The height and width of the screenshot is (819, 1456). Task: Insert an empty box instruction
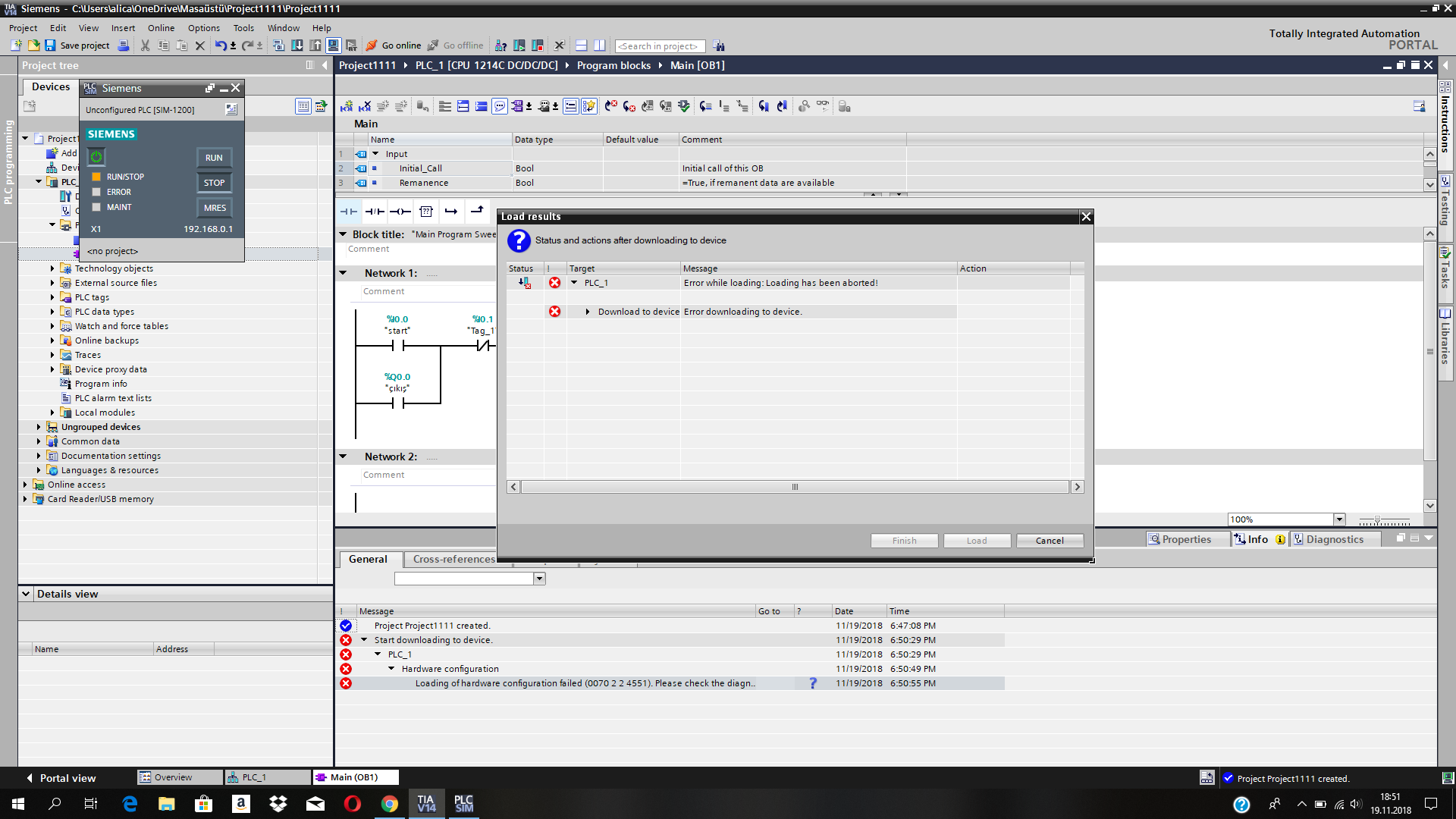click(426, 212)
